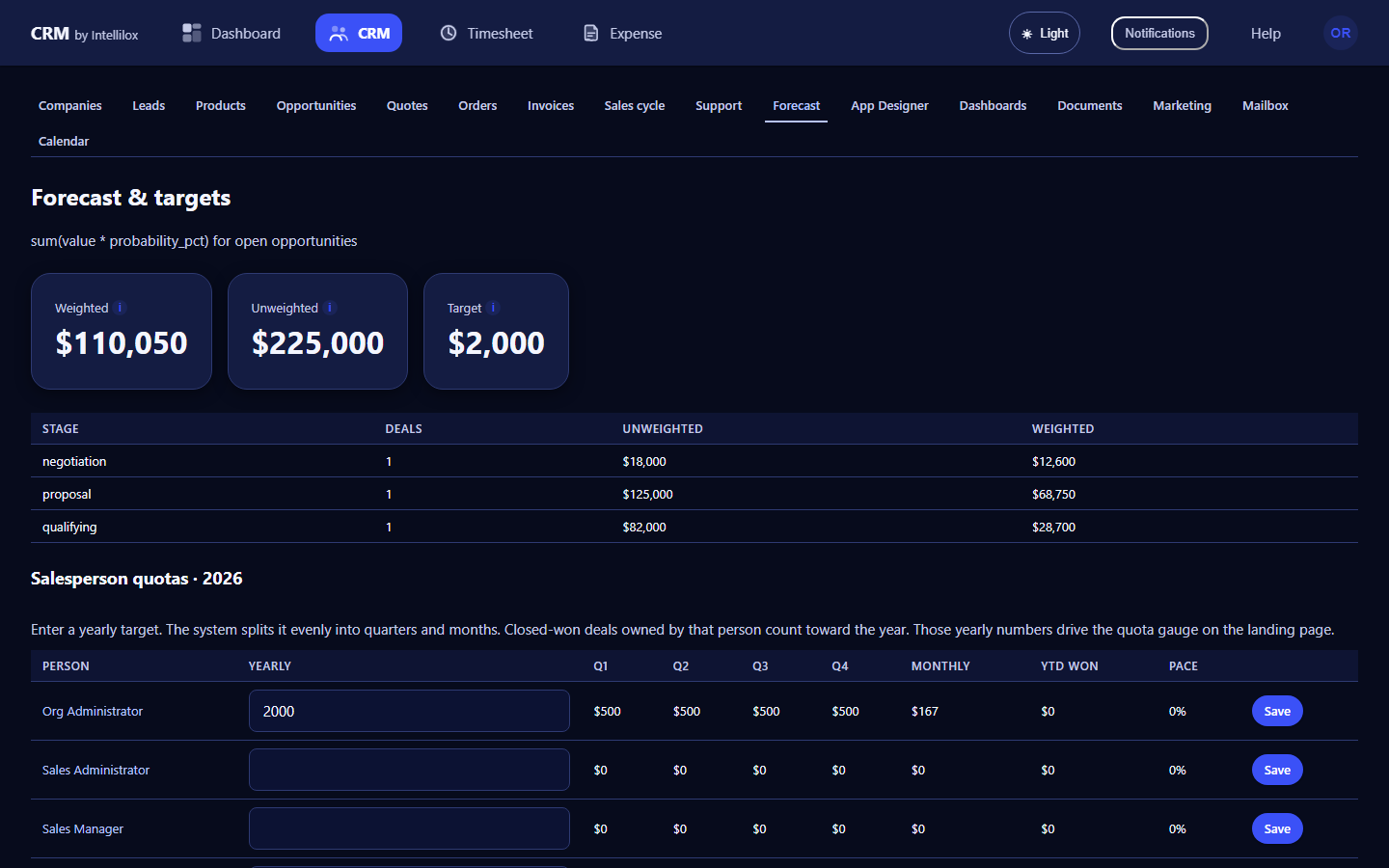Click the $12,600 weighted value
The image size is (1389, 868).
click(x=1053, y=461)
